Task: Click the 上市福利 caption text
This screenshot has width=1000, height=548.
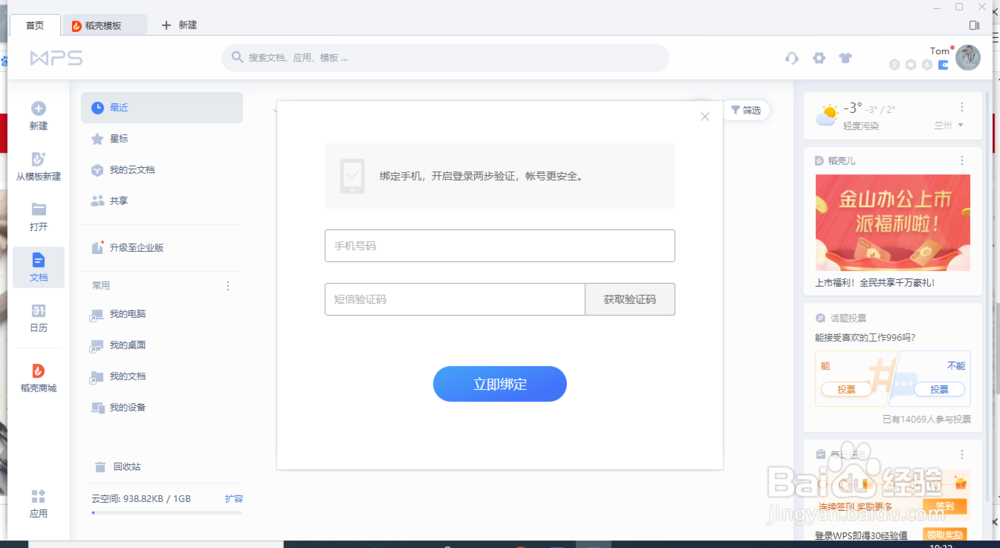Action: pos(874,283)
